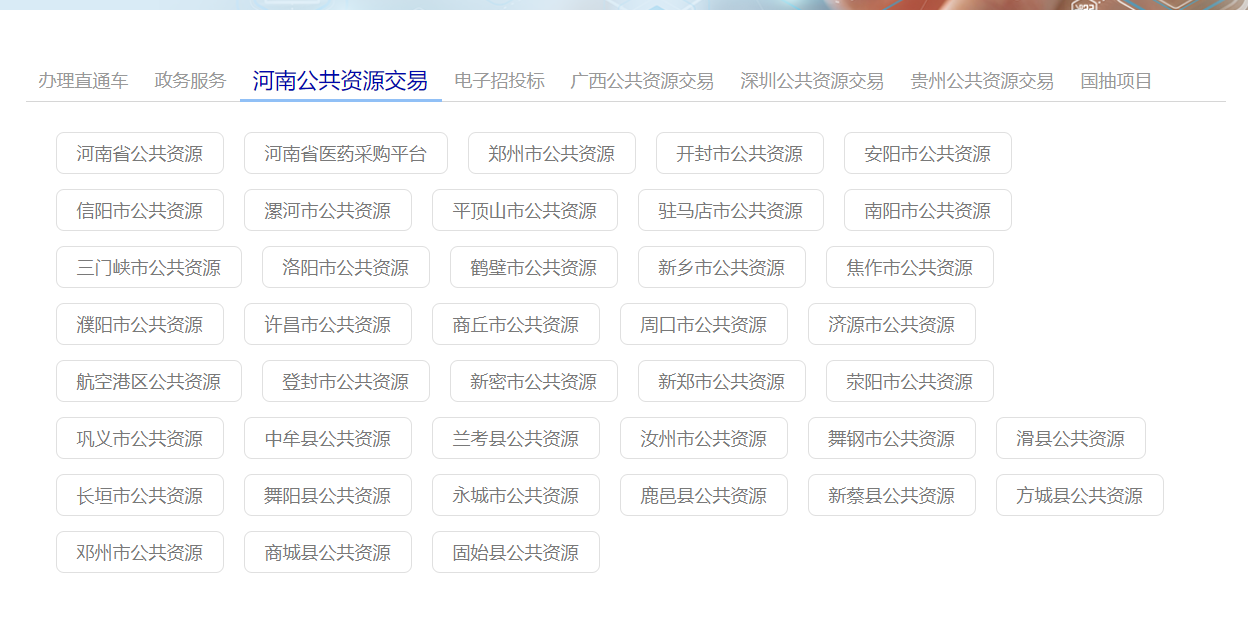This screenshot has width=1248, height=622.
Task: Click the 开封市公共资源 button
Action: point(740,154)
